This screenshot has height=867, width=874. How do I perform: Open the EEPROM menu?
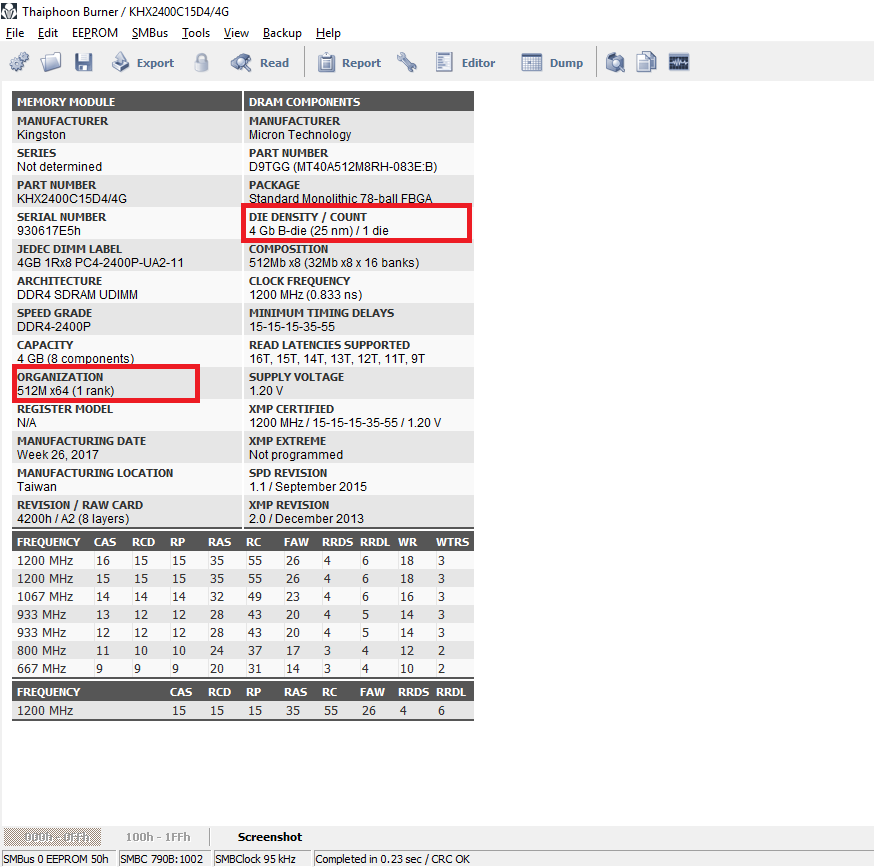pos(95,33)
